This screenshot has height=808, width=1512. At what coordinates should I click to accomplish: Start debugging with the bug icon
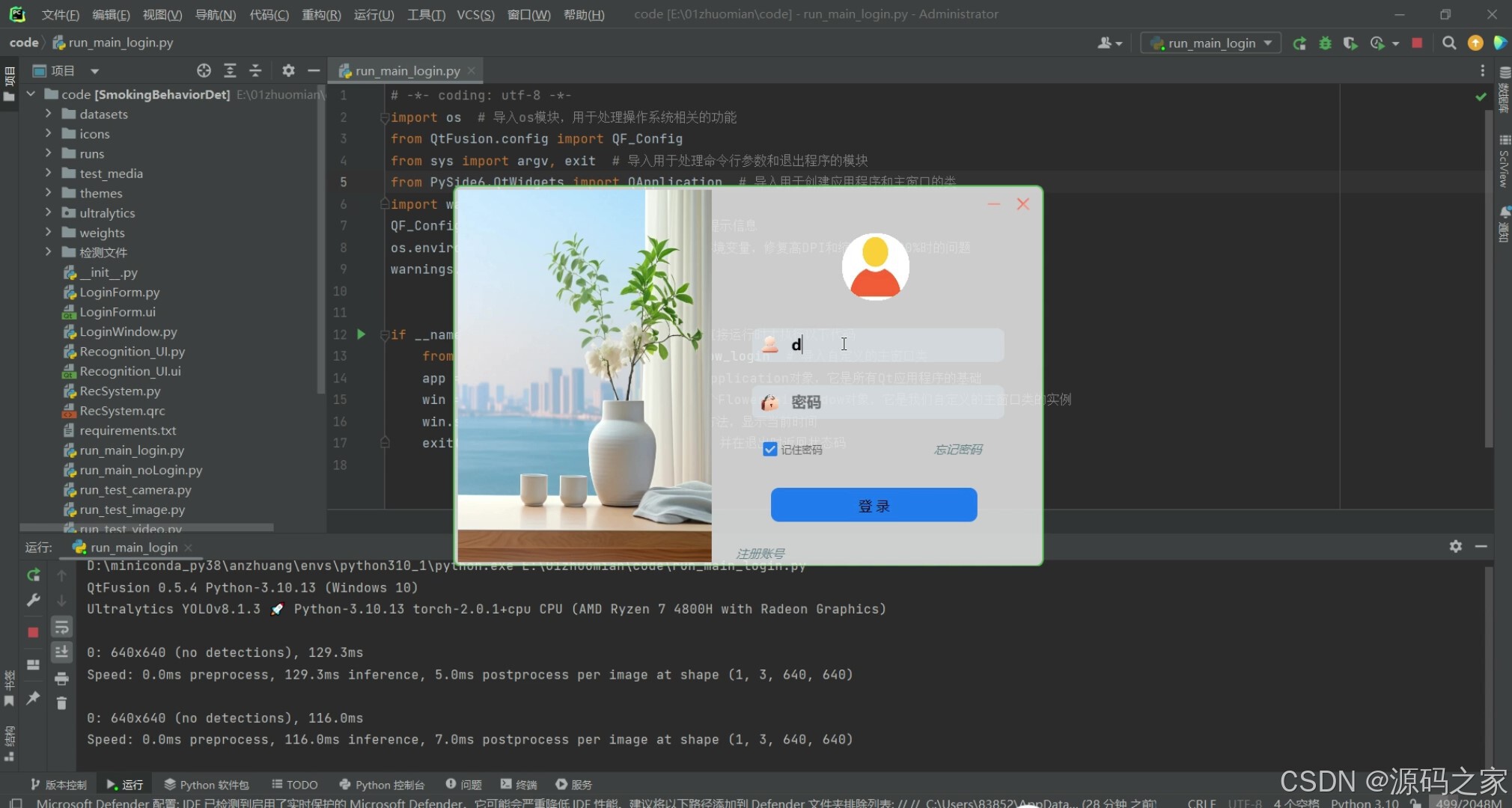[1326, 43]
